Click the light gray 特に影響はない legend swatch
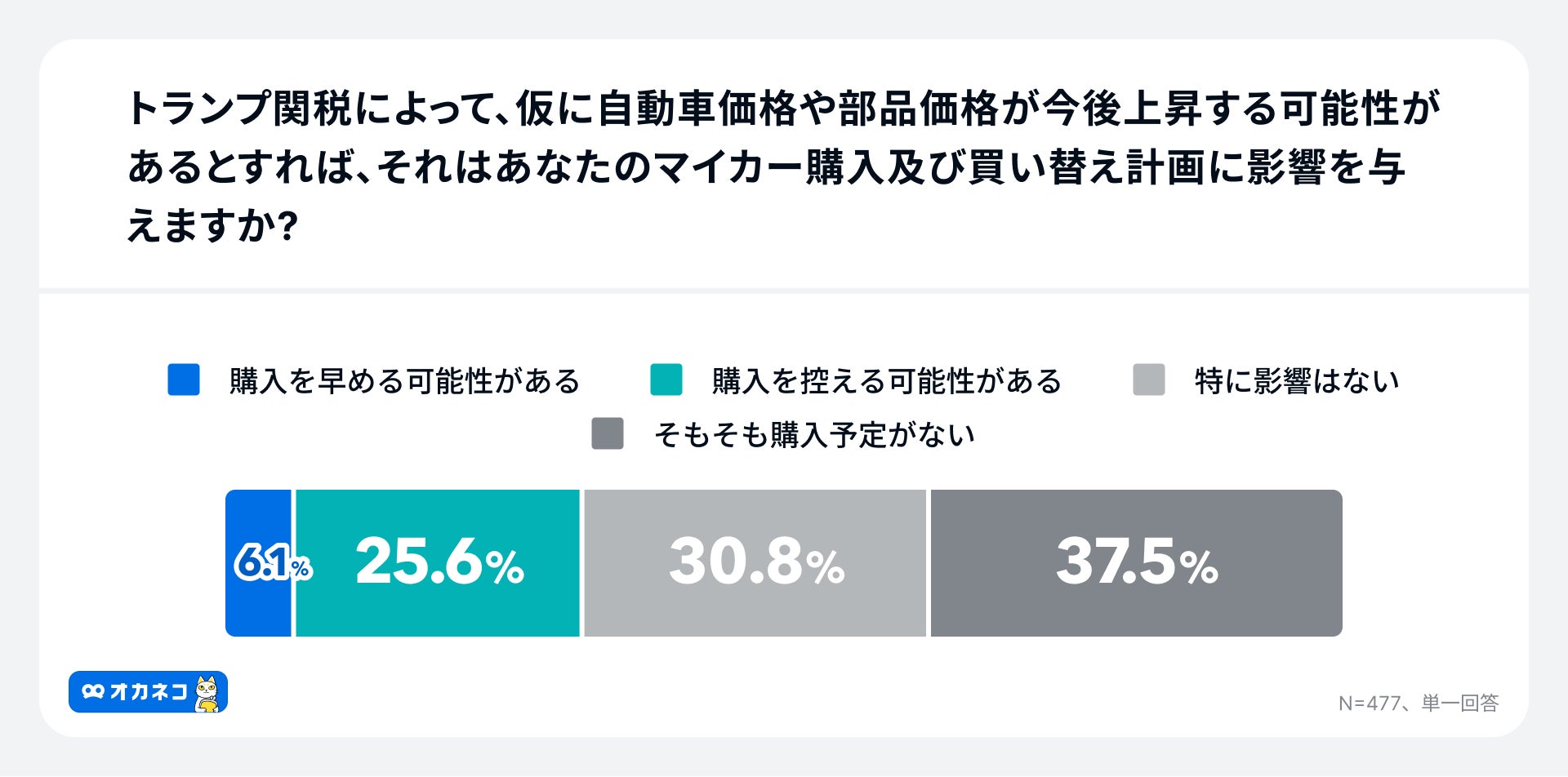Image resolution: width=1568 pixels, height=777 pixels. 1148,380
